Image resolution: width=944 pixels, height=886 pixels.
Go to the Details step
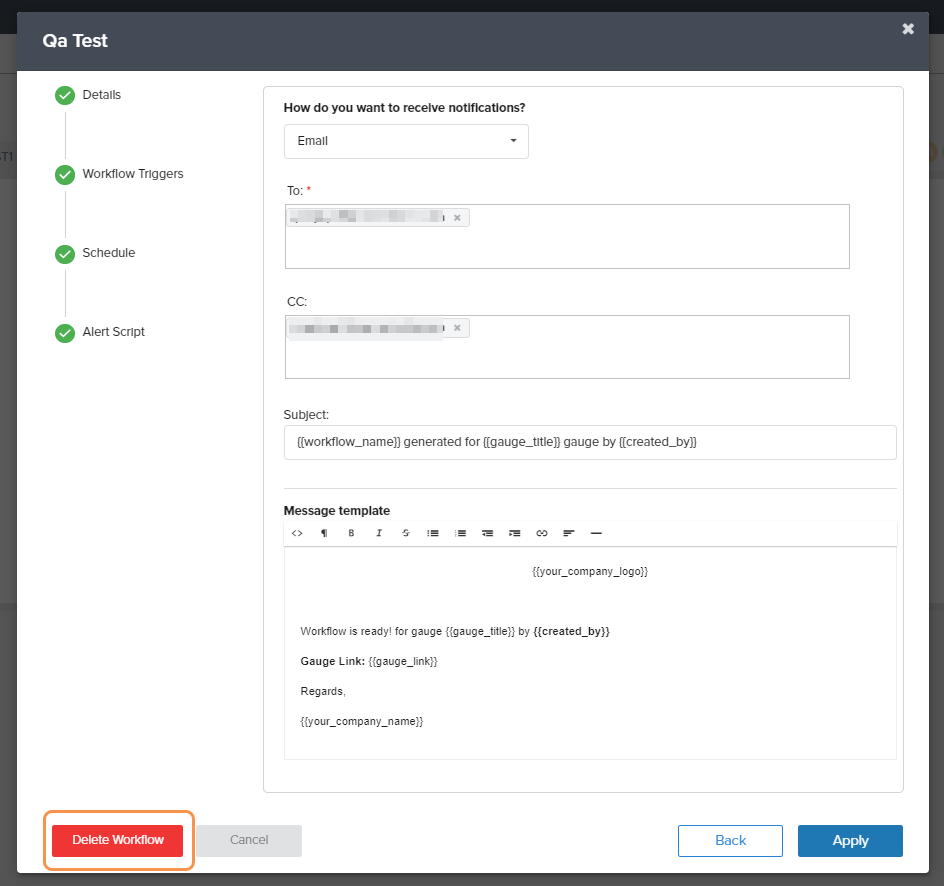(102, 95)
